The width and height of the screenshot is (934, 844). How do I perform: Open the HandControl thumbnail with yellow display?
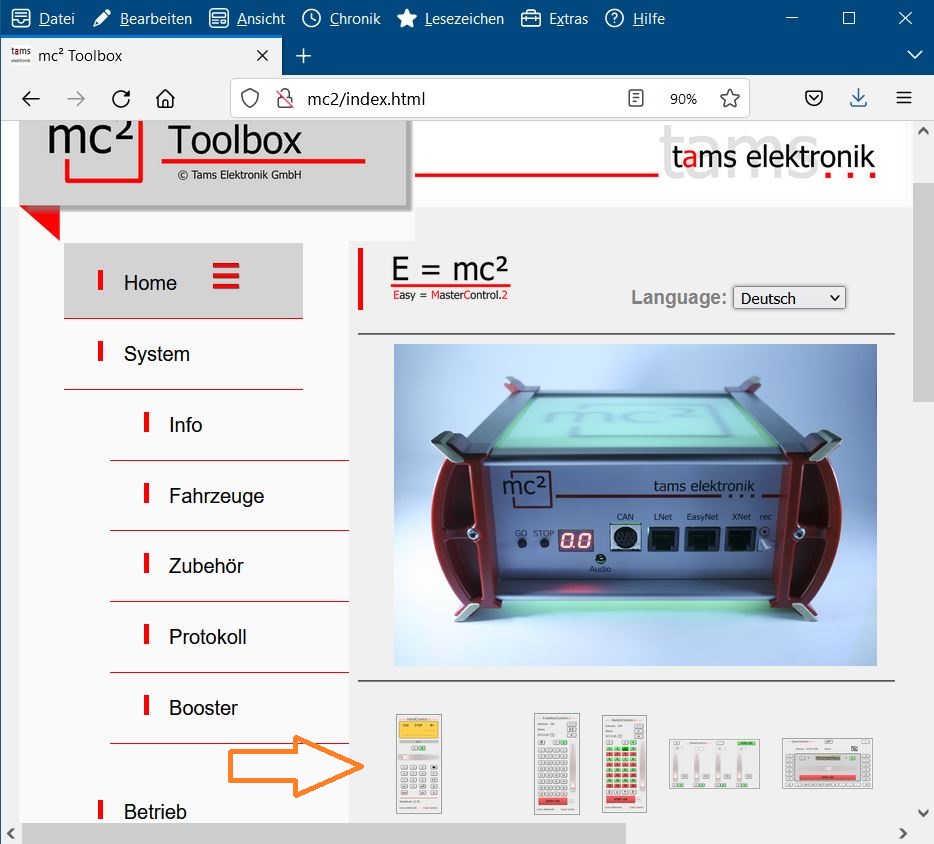pos(419,764)
